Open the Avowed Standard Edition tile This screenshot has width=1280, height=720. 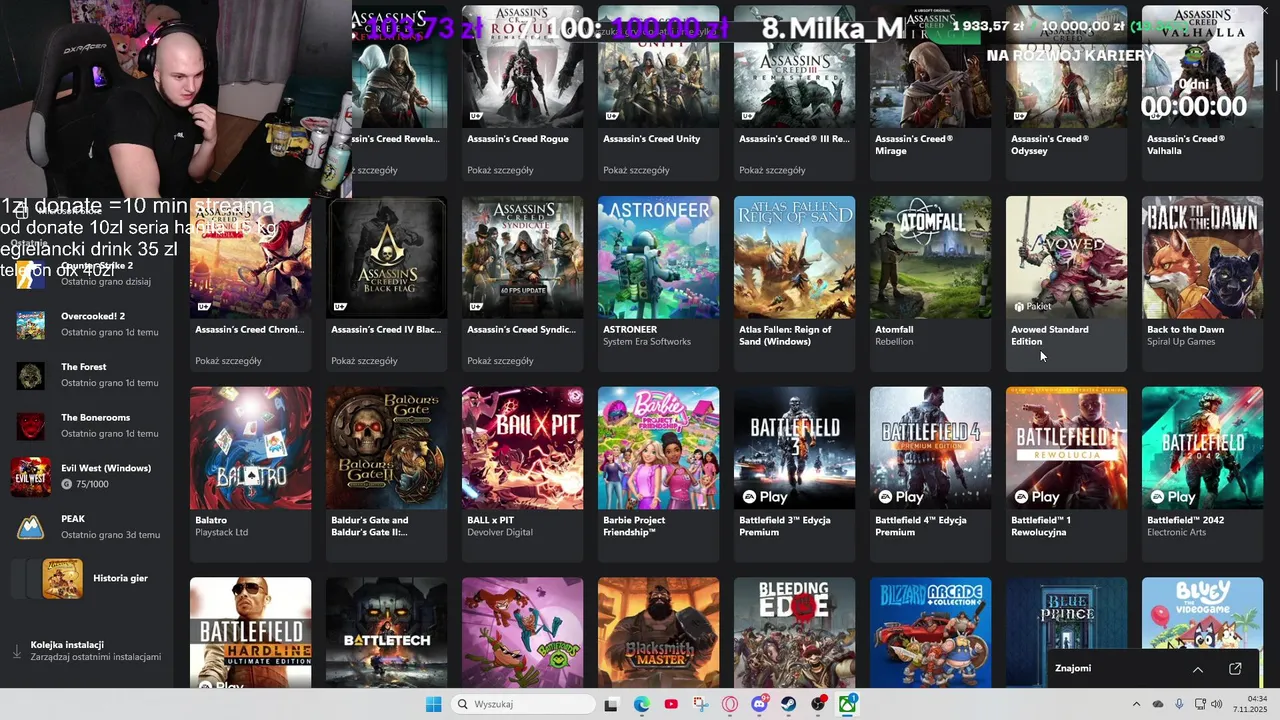tap(1066, 284)
